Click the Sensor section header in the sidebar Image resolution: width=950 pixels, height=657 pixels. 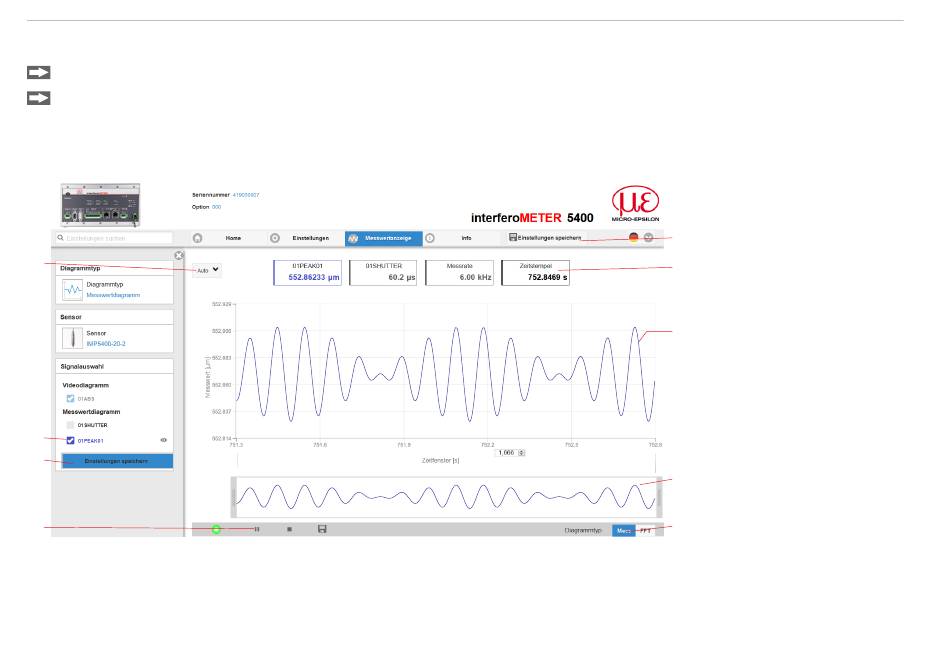(115, 317)
